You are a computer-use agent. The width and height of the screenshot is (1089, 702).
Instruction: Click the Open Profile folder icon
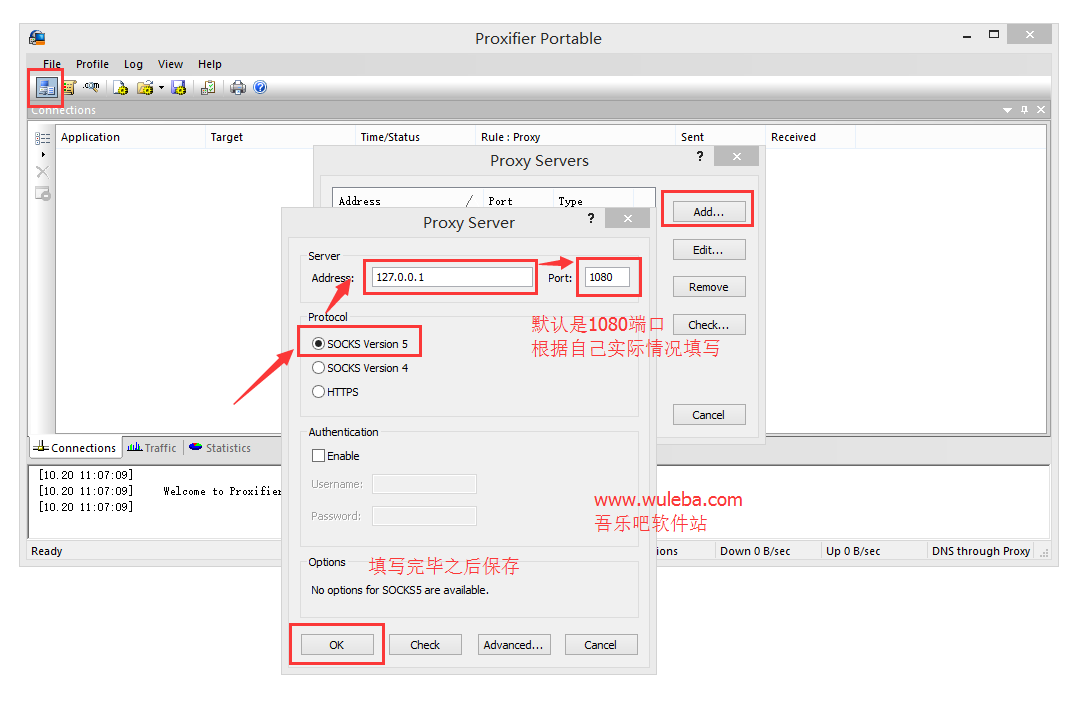[144, 87]
